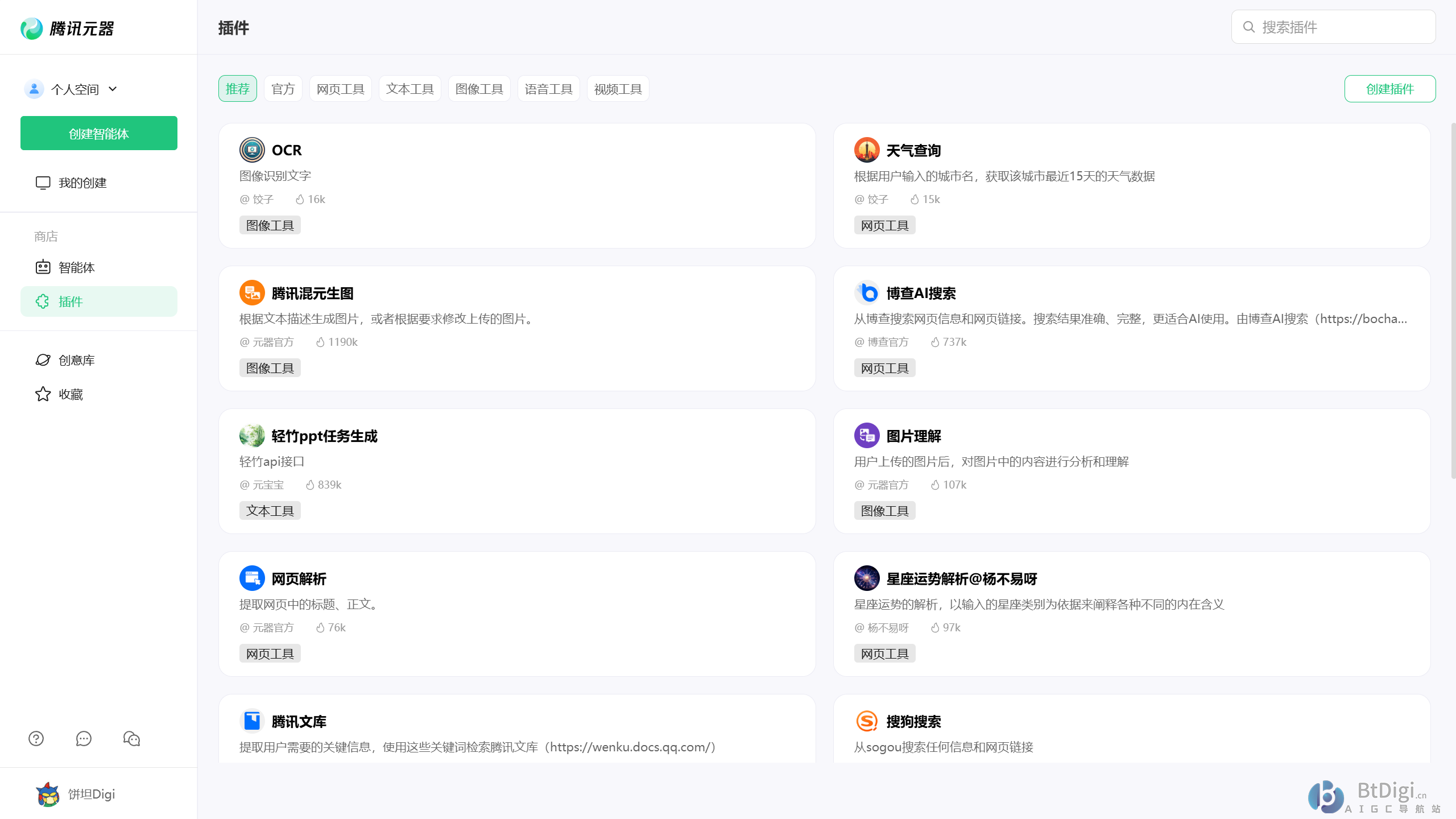
Task: Open 创意库 in the sidebar
Action: pyautogui.click(x=99, y=360)
